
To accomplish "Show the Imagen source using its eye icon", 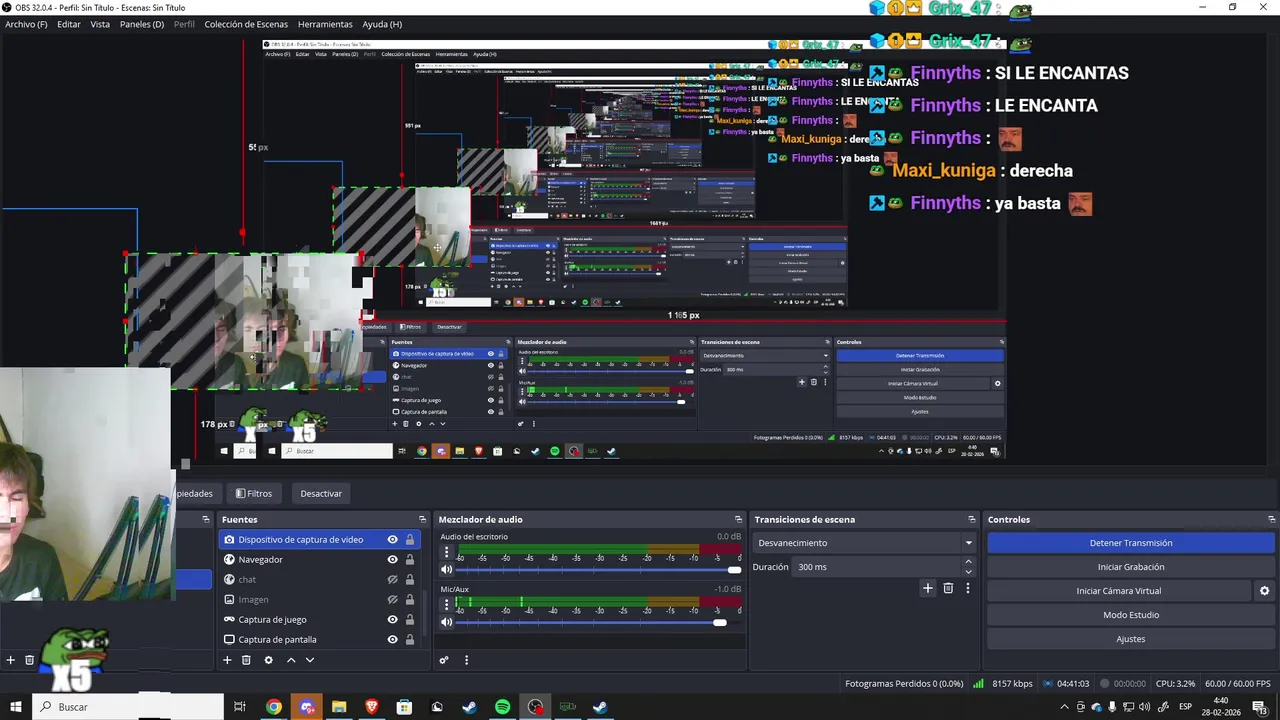I will 392,600.
